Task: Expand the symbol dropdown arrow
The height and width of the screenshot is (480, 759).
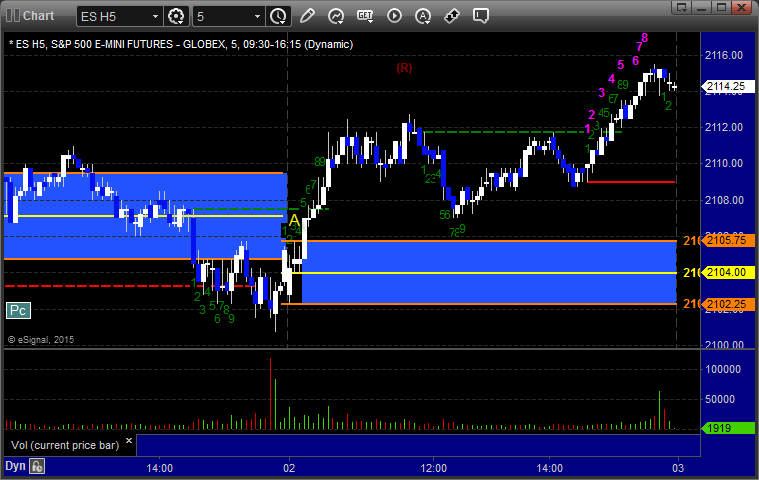Action: click(x=155, y=16)
